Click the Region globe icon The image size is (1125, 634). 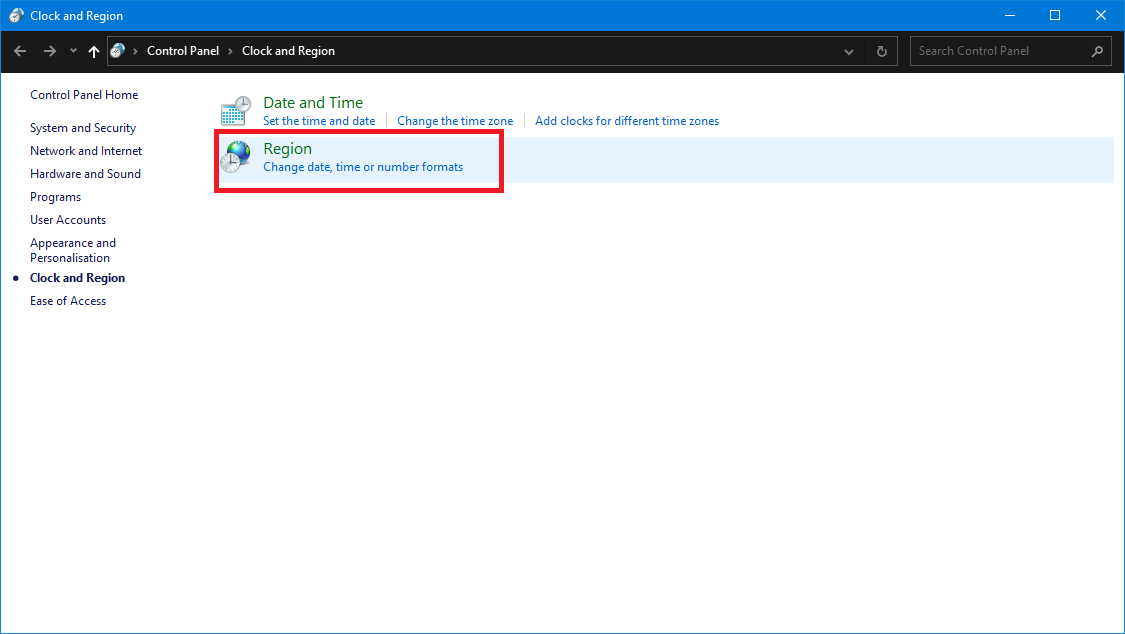[x=236, y=157]
